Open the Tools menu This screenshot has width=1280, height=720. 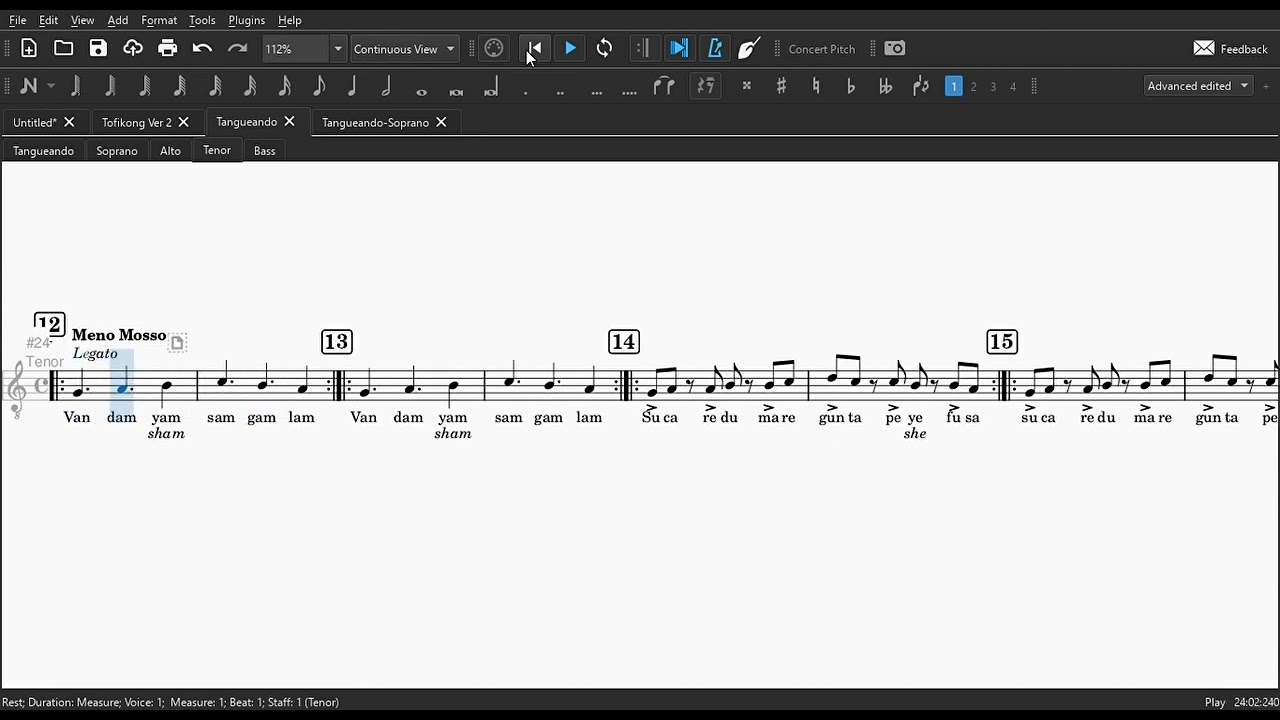coord(202,20)
